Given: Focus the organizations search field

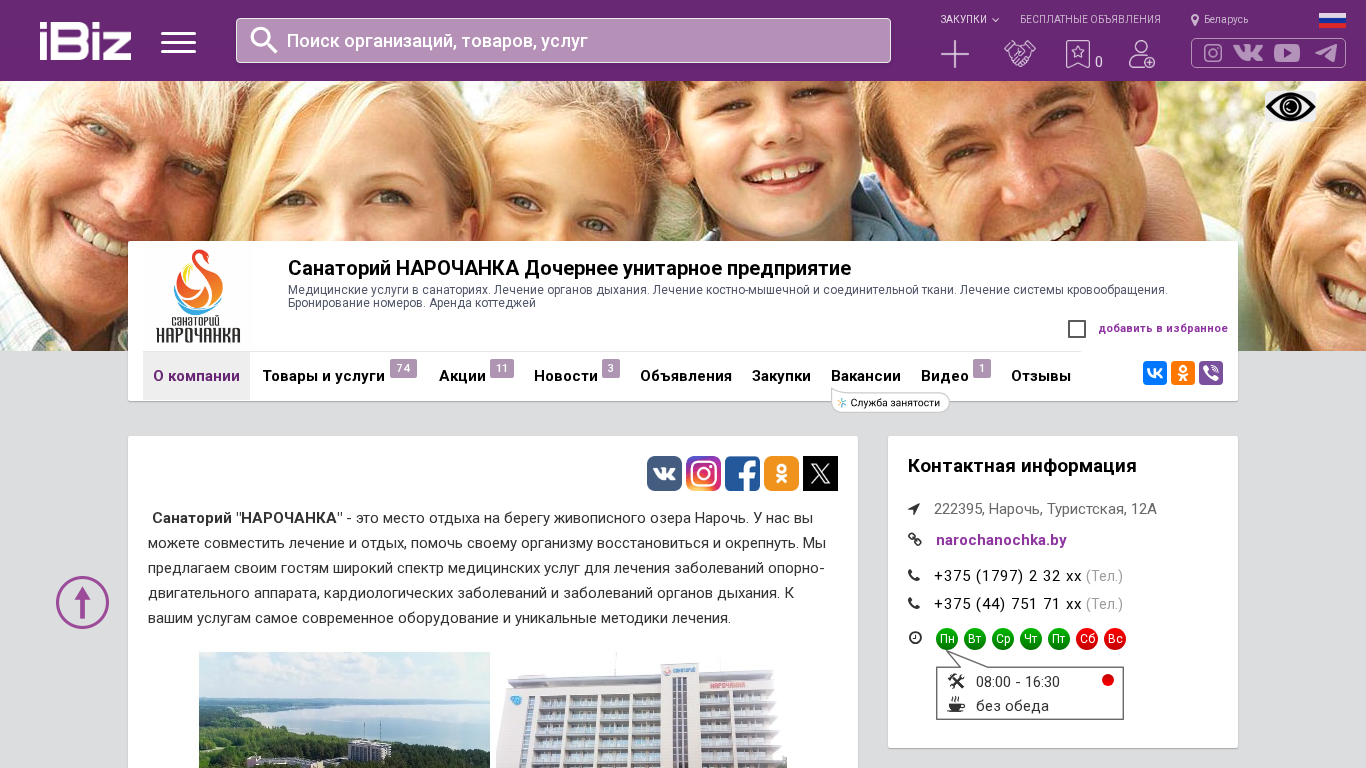Looking at the screenshot, I should pyautogui.click(x=563, y=40).
